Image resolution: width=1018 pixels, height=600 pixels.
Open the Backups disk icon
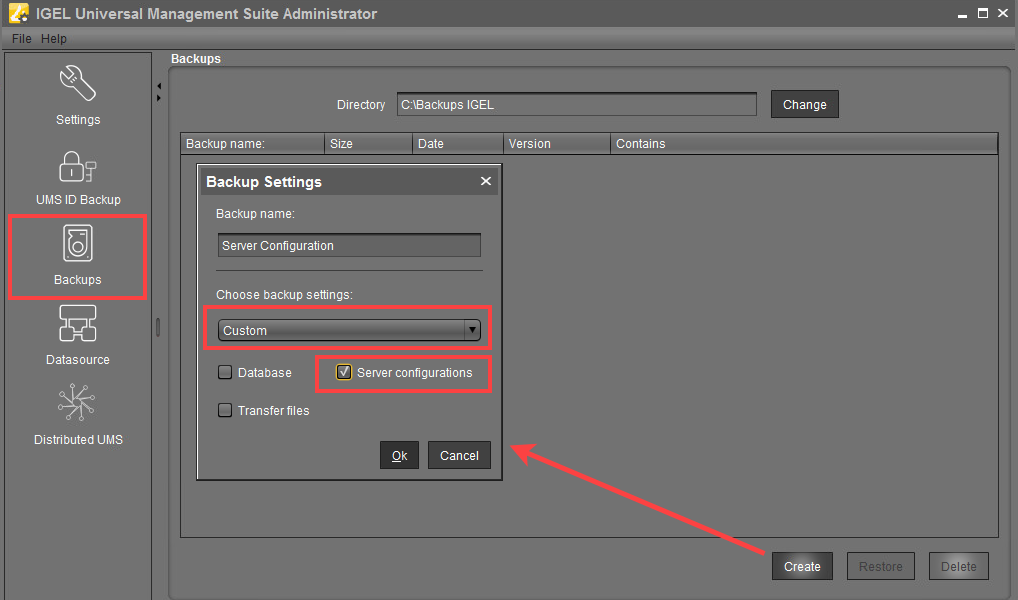click(77, 245)
